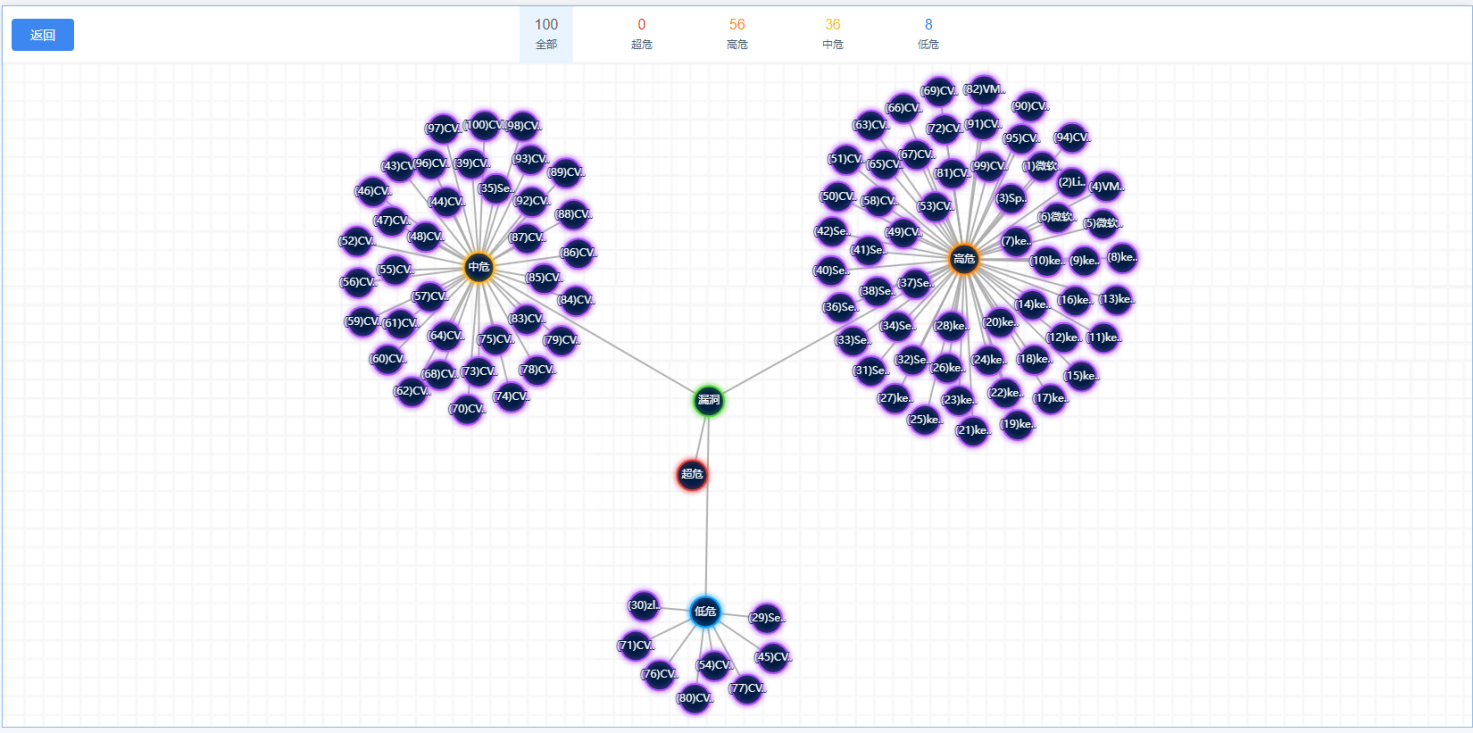Select the blue 低危 hub node
Viewport: 1473px width, 733px height.
pos(706,611)
